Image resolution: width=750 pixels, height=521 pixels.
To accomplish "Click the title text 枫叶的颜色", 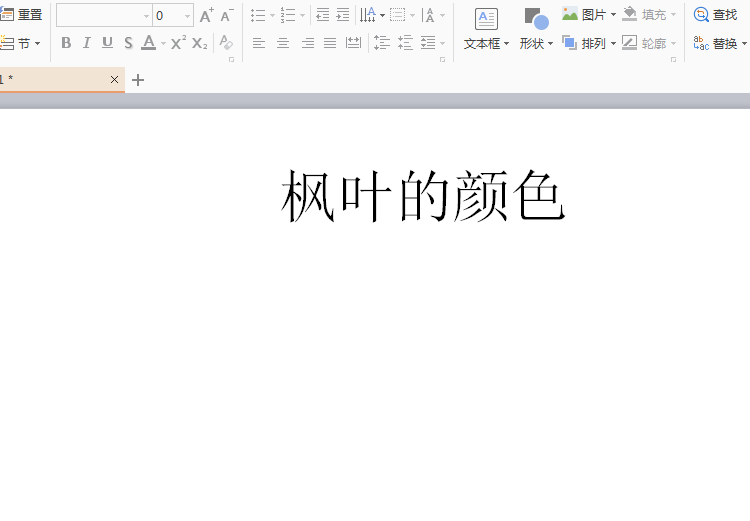I will coord(423,196).
